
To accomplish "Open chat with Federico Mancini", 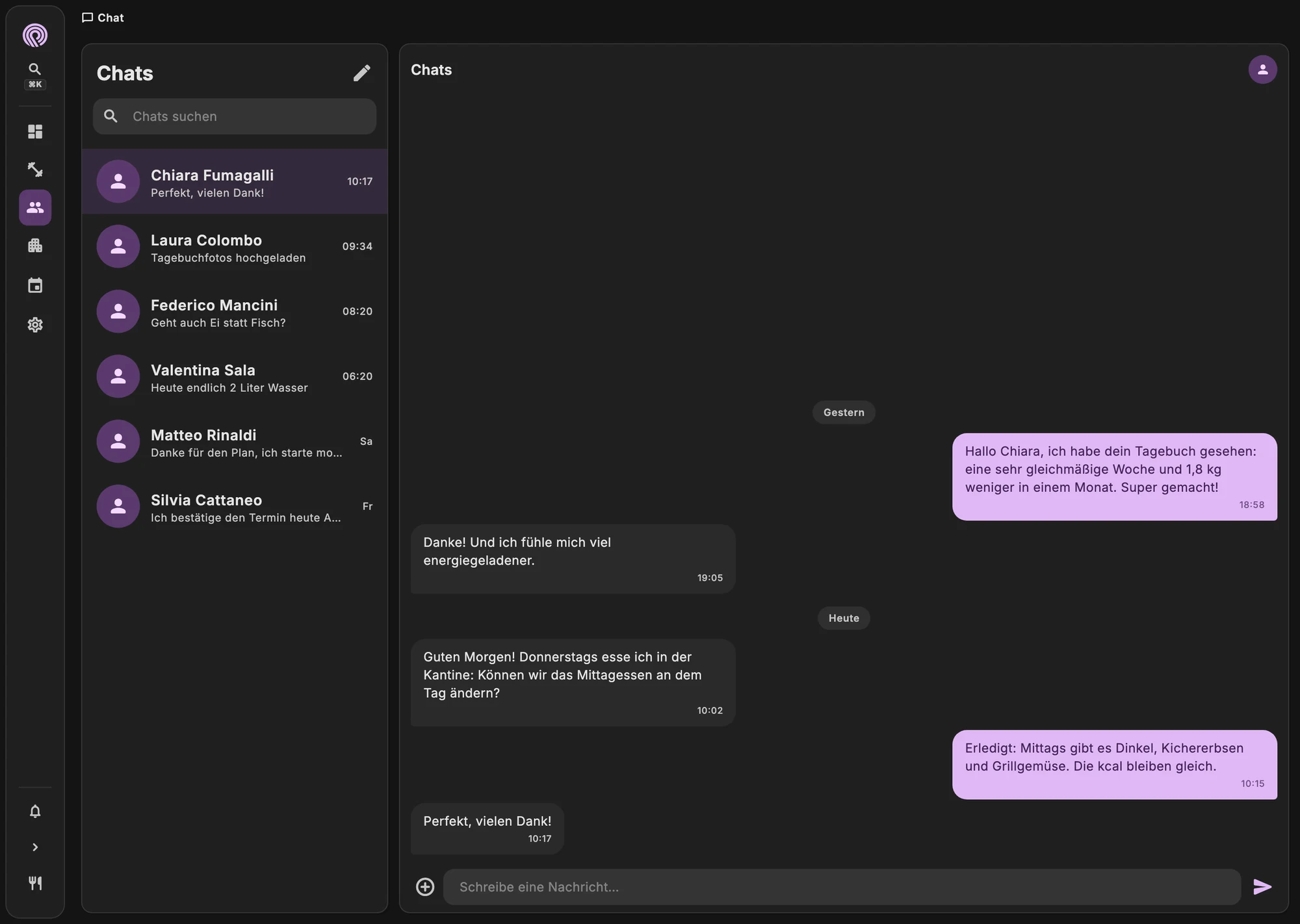I will click(x=235, y=311).
